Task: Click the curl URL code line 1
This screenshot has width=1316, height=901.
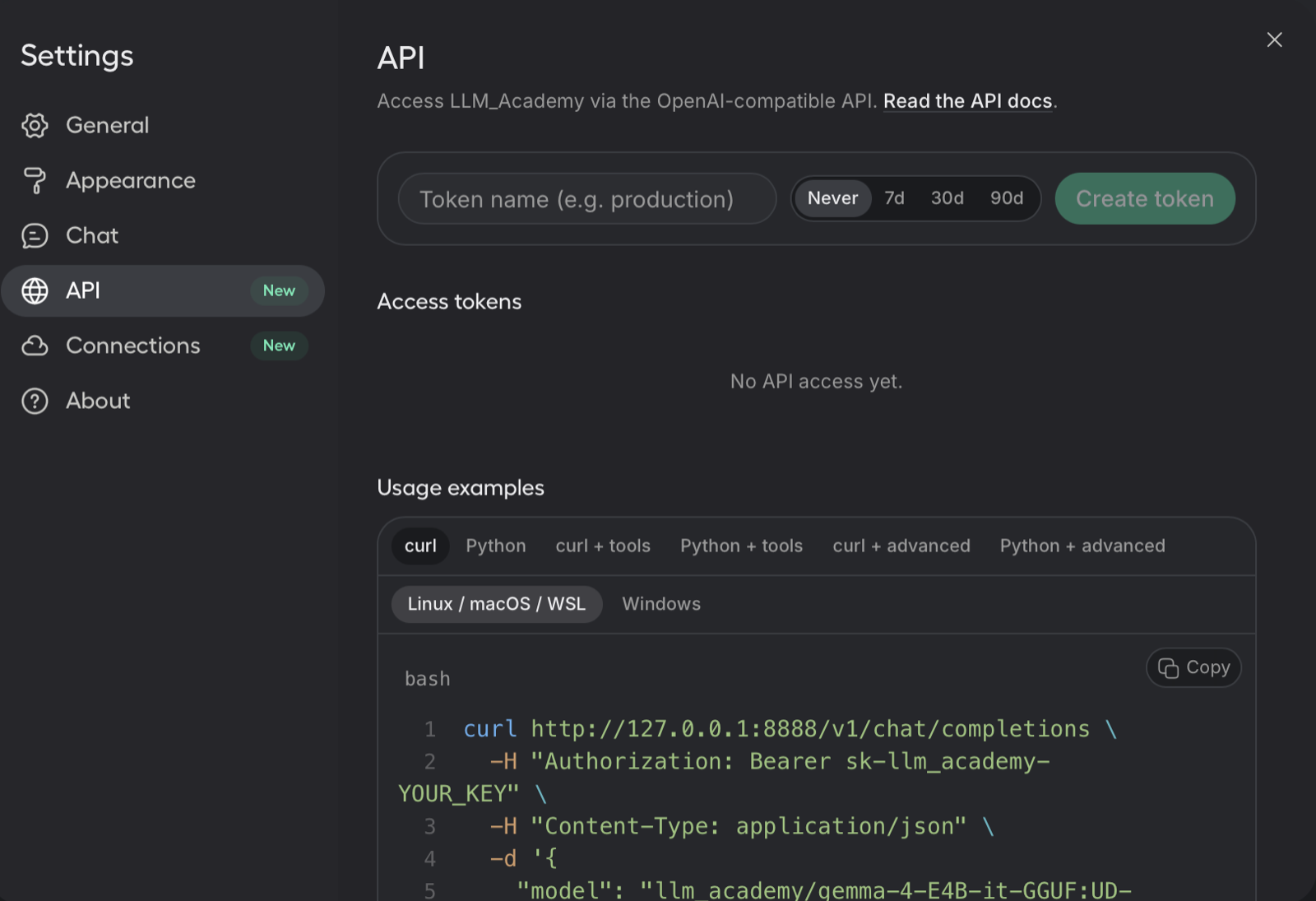Action: pyautogui.click(x=790, y=729)
